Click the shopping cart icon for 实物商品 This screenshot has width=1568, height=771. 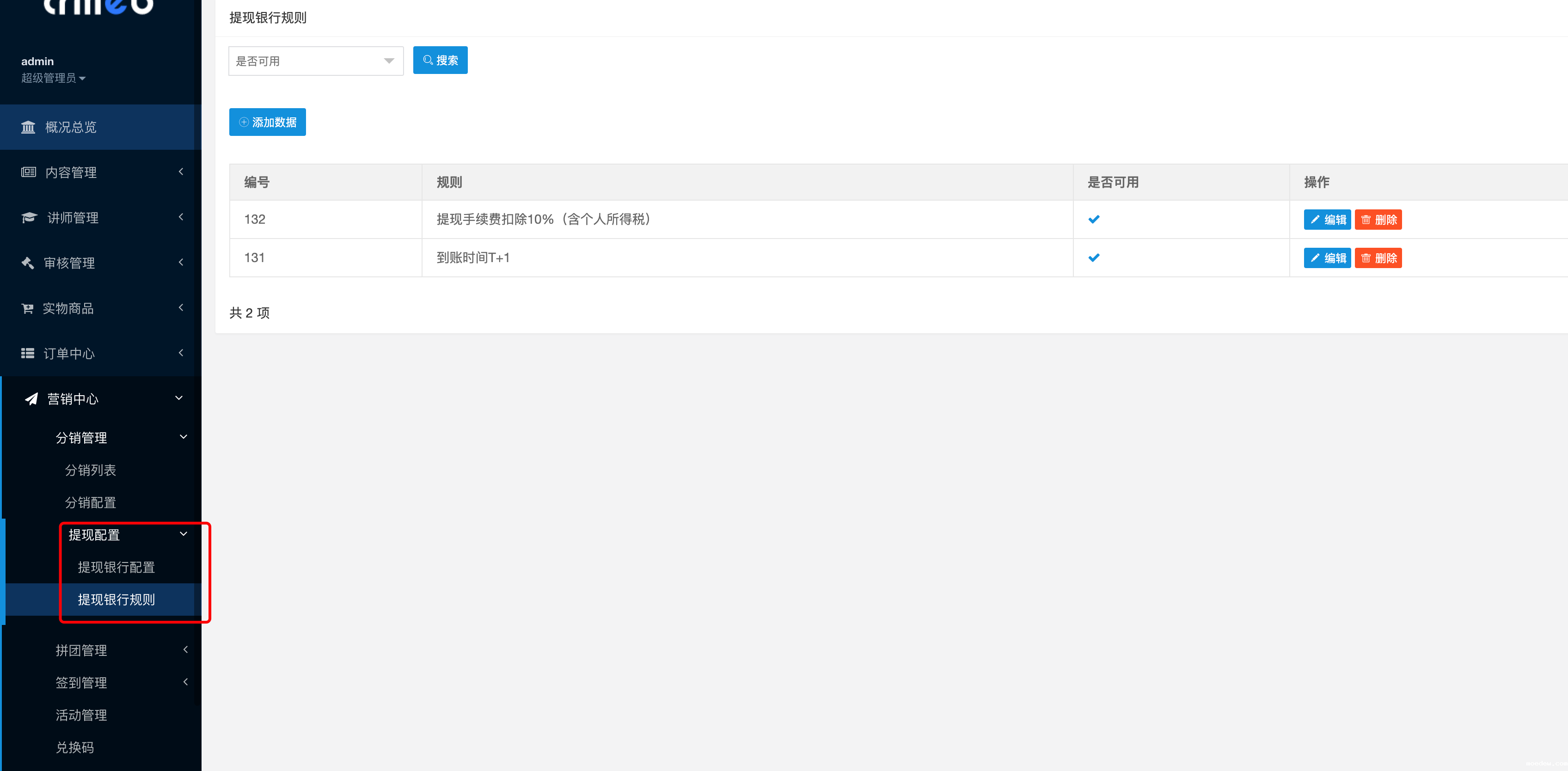27,308
